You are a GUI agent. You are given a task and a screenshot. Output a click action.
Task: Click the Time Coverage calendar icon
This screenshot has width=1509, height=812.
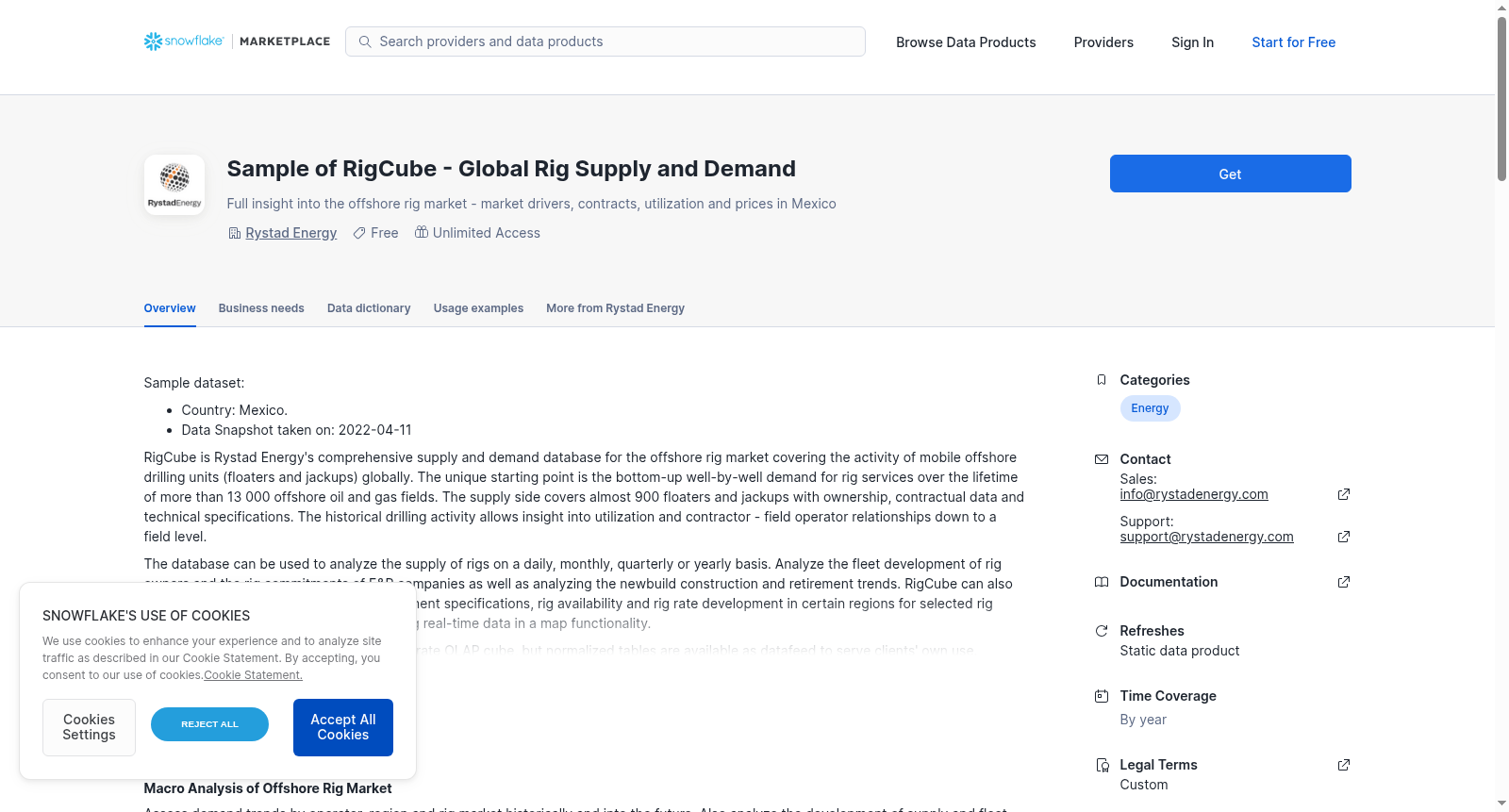tap(1102, 696)
